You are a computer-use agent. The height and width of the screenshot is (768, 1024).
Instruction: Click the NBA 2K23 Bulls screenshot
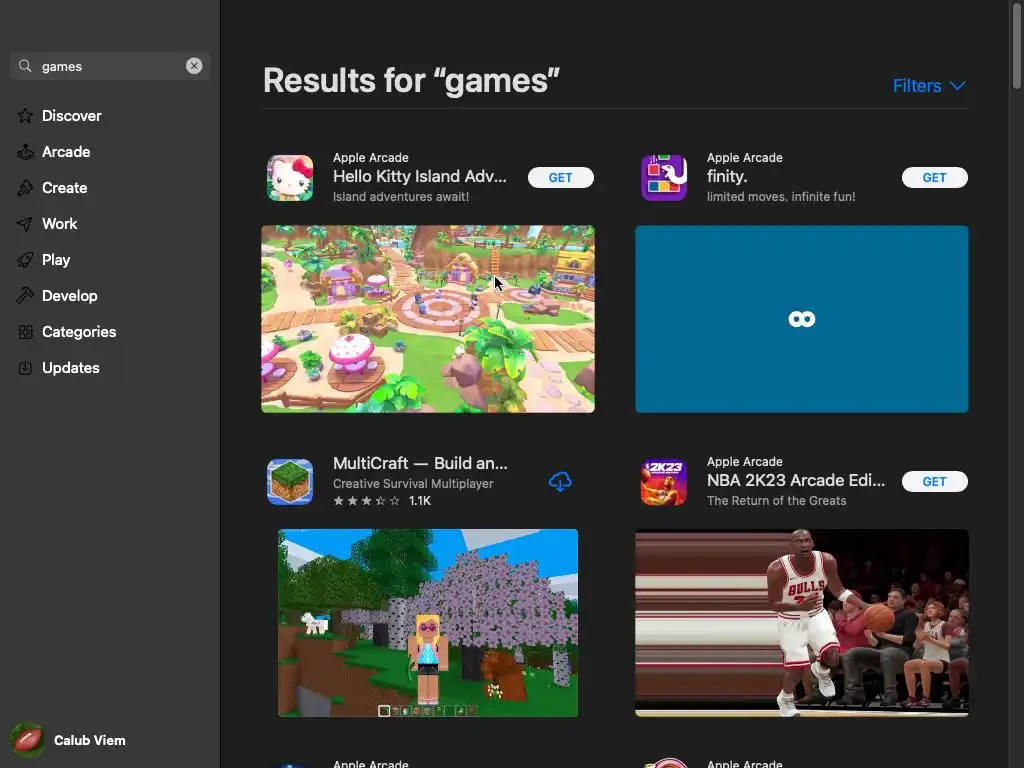[802, 623]
